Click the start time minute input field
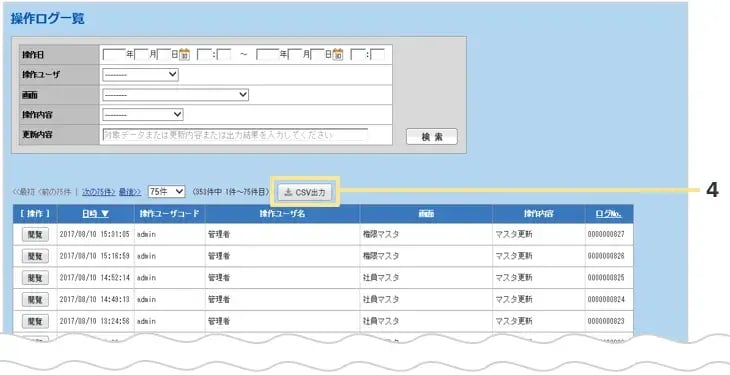730x375 pixels. point(224,55)
